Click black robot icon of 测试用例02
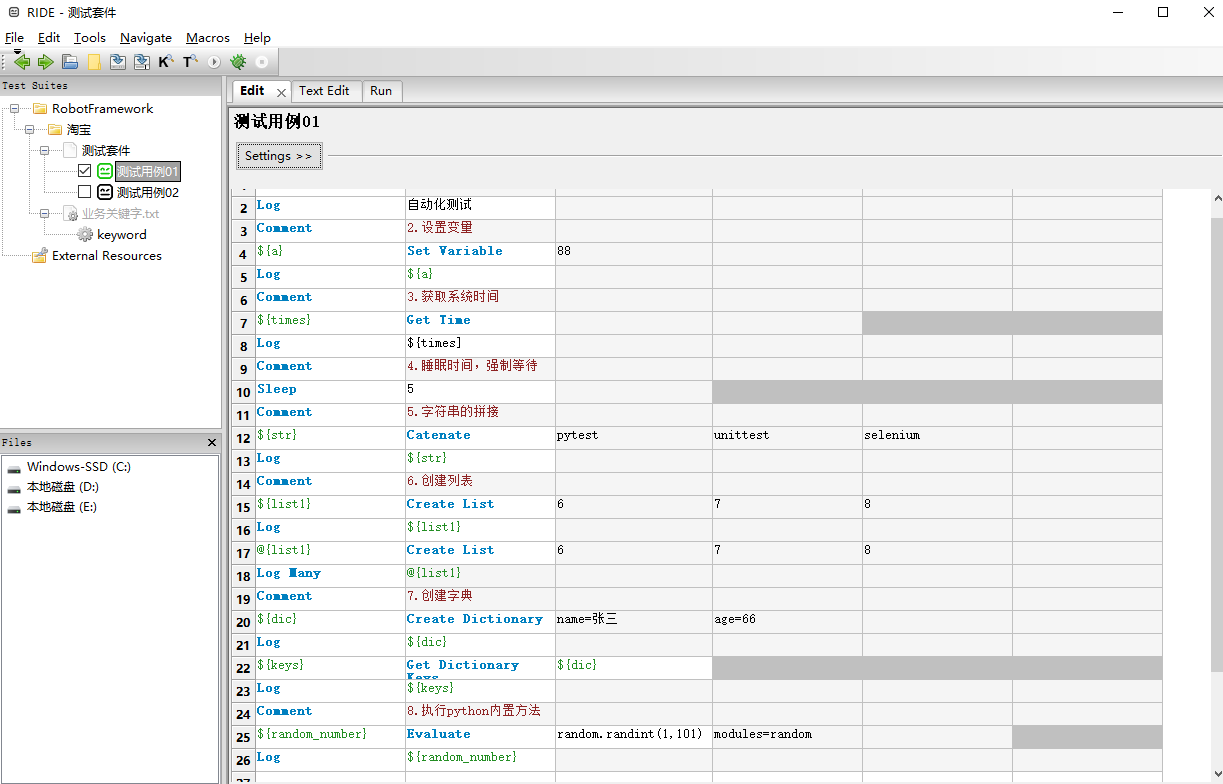Image resolution: width=1223 pixels, height=784 pixels. [x=105, y=192]
